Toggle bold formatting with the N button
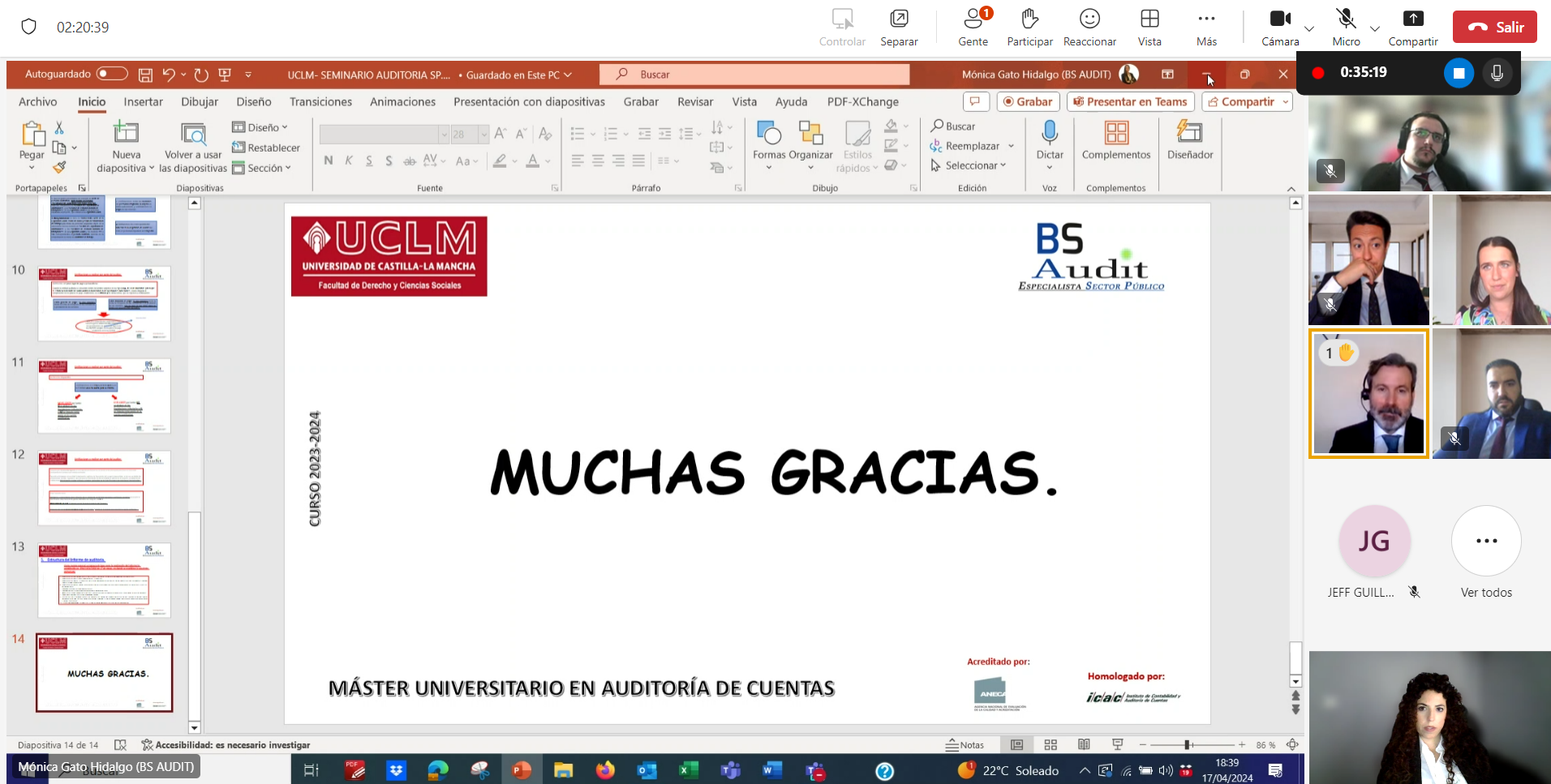Image resolution: width=1551 pixels, height=784 pixels. coord(329,161)
